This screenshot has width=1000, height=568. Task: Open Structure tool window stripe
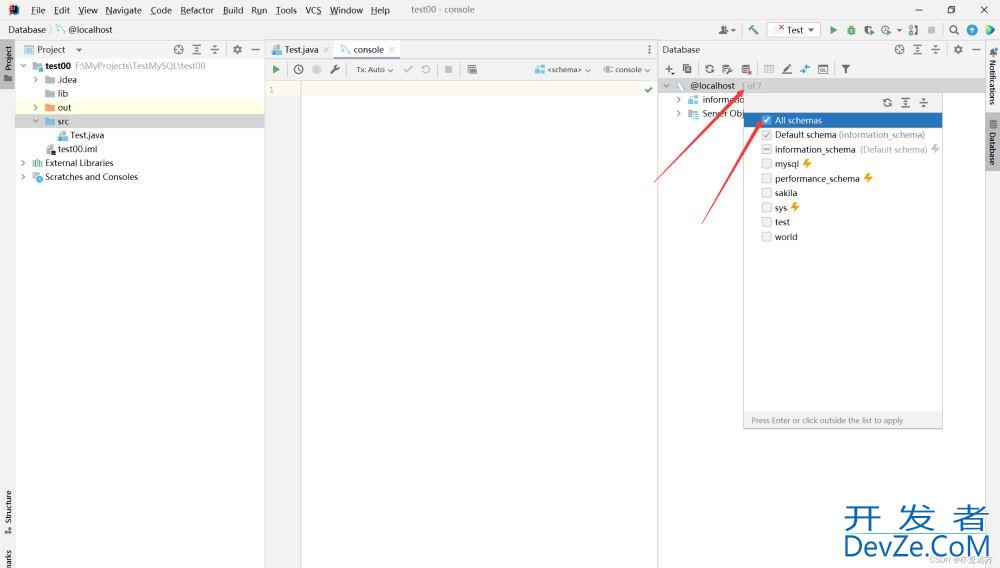(x=8, y=512)
